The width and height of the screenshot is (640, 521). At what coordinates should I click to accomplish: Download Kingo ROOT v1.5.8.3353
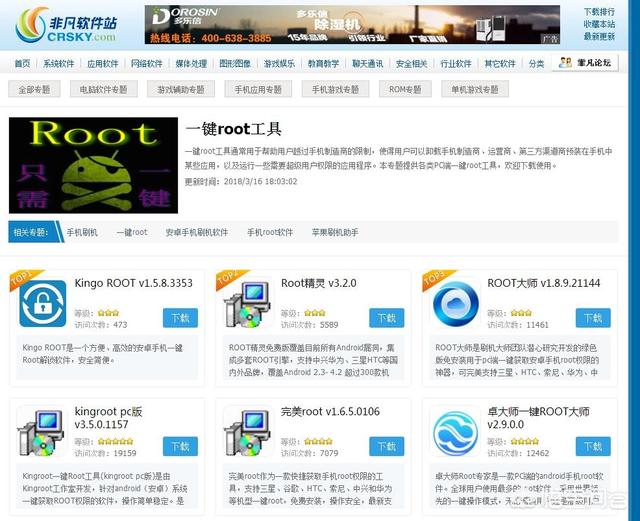[180, 318]
